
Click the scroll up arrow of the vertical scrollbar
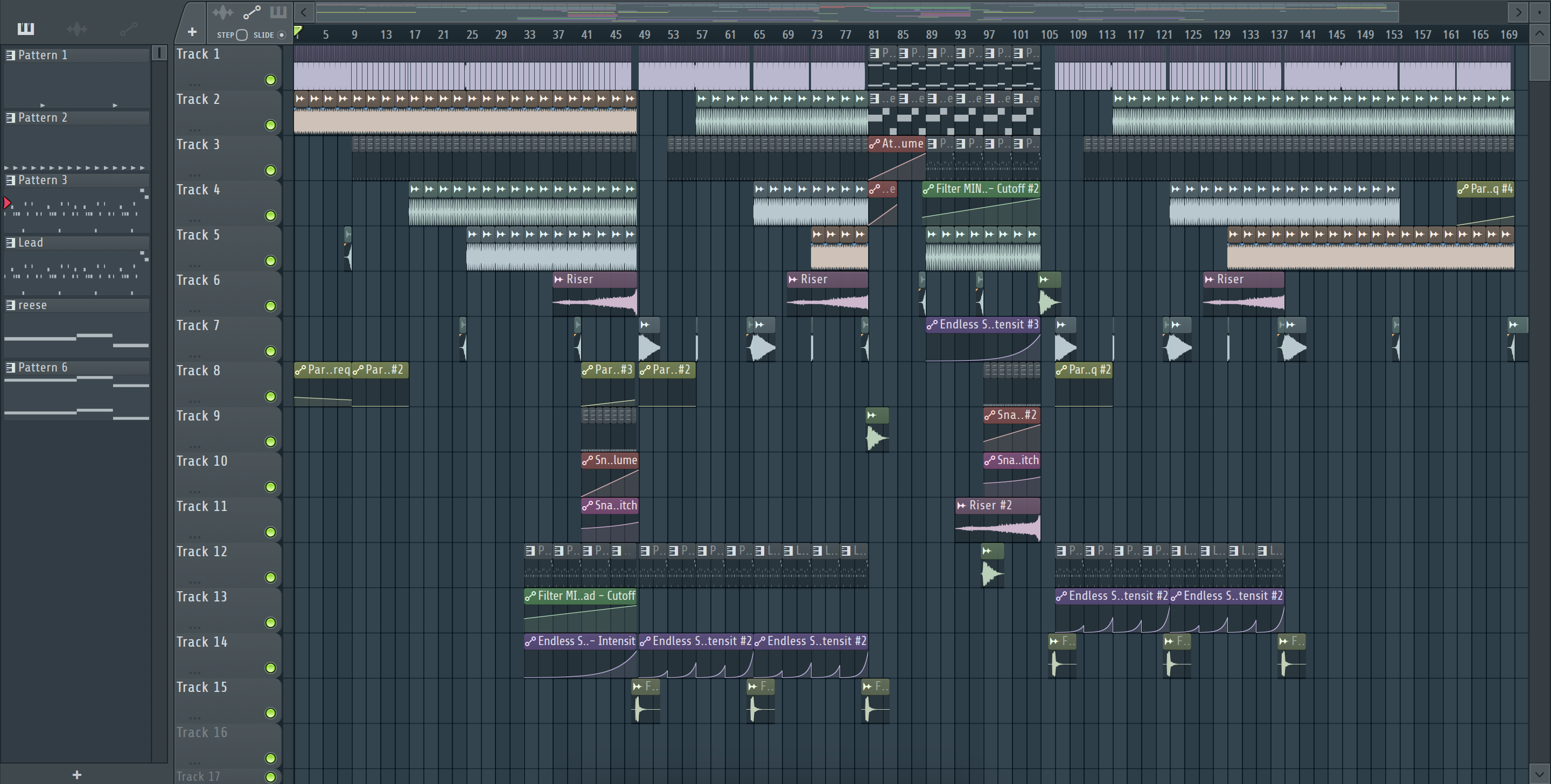tap(1539, 33)
